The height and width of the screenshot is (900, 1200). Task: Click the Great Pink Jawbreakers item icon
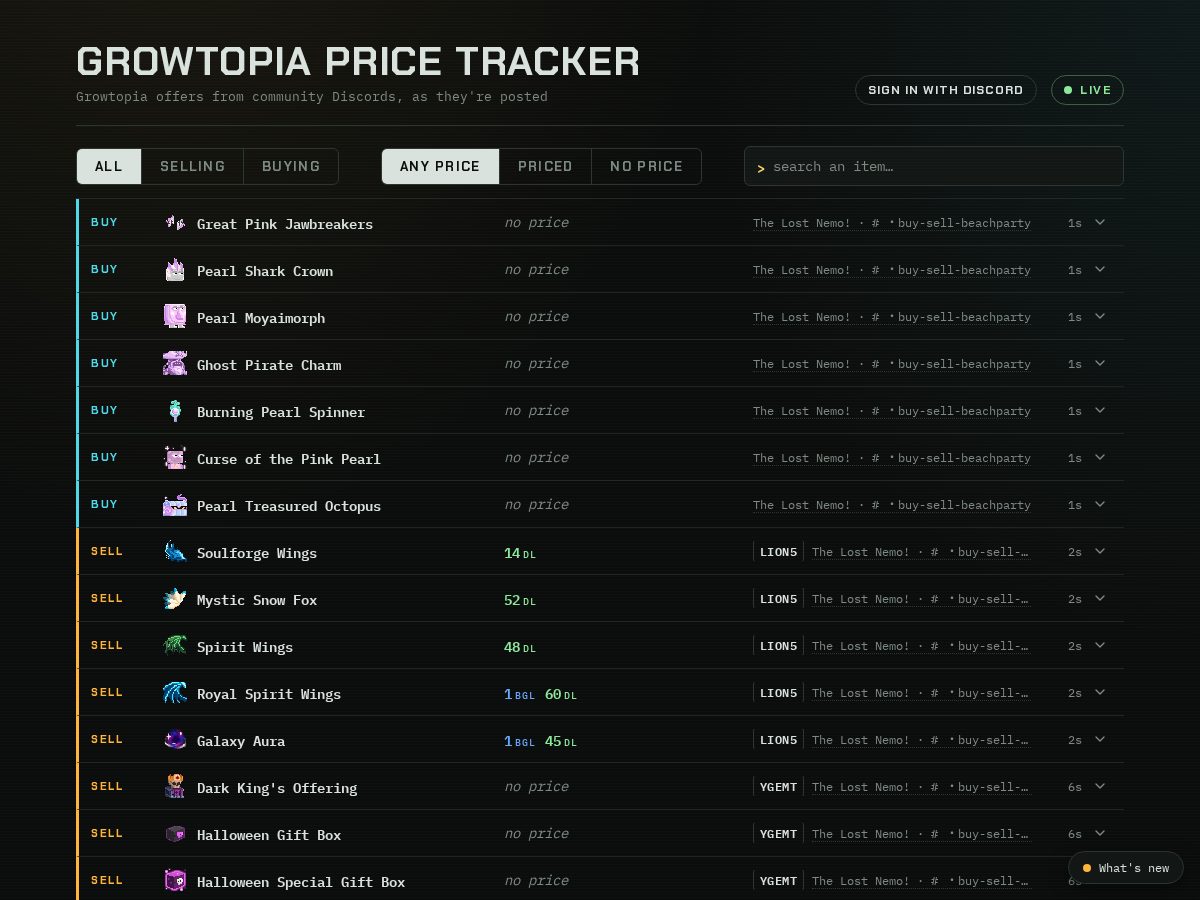coord(175,223)
